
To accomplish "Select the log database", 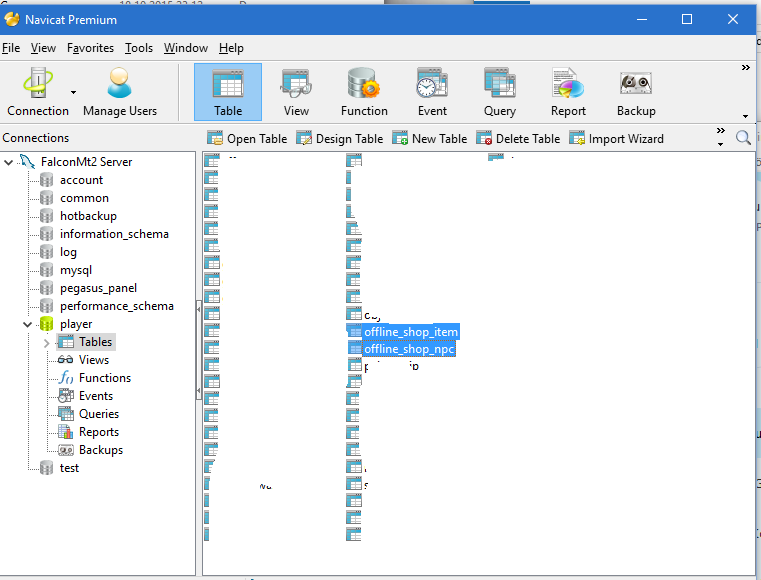I will click(68, 252).
